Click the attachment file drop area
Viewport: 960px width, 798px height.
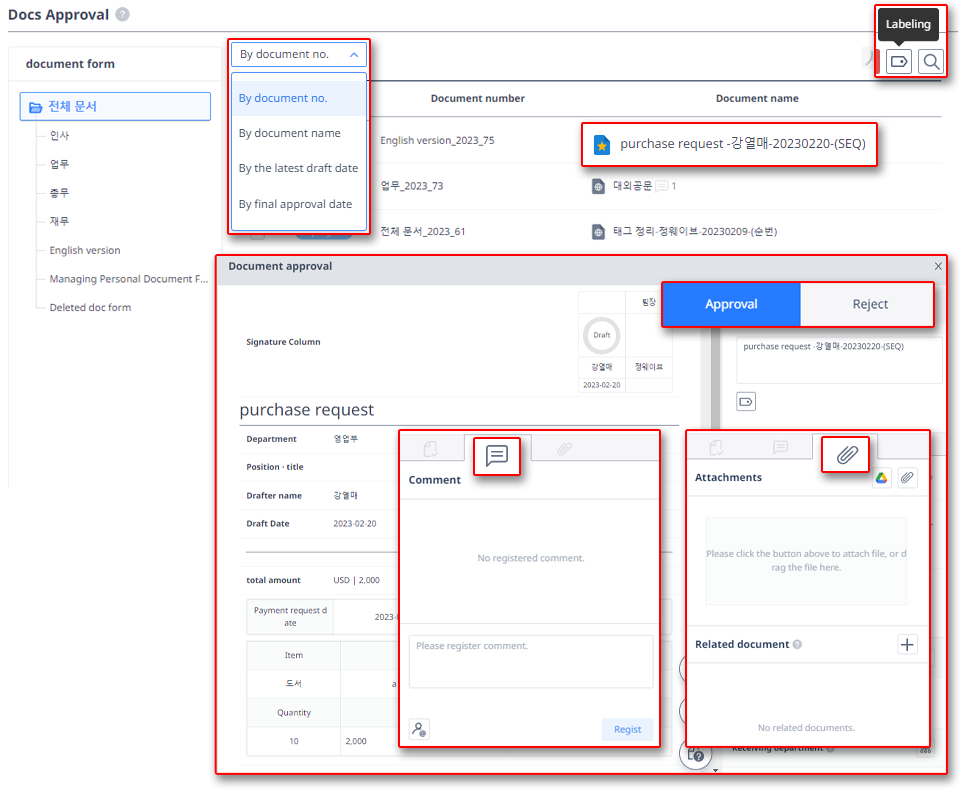pyautogui.click(x=806, y=561)
